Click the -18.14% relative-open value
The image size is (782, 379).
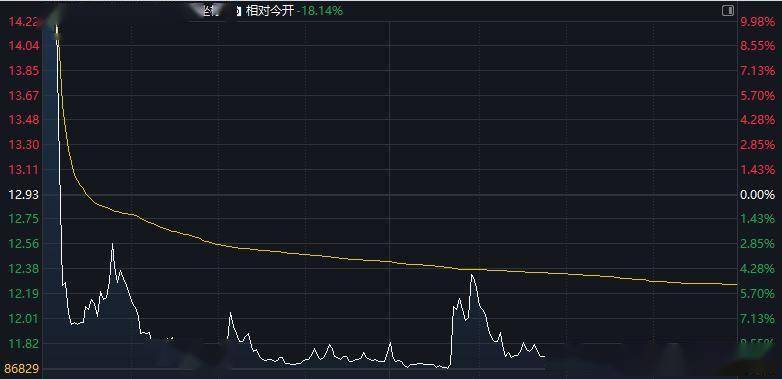320,10
